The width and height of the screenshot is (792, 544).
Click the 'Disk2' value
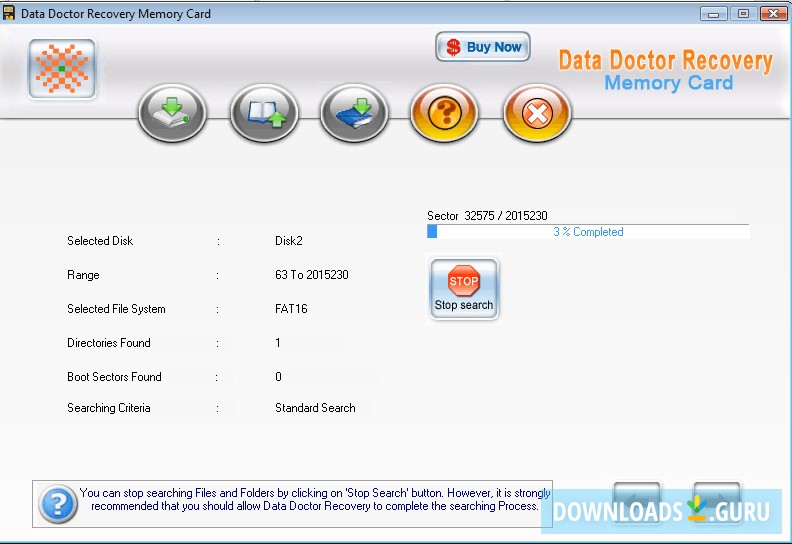[288, 241]
